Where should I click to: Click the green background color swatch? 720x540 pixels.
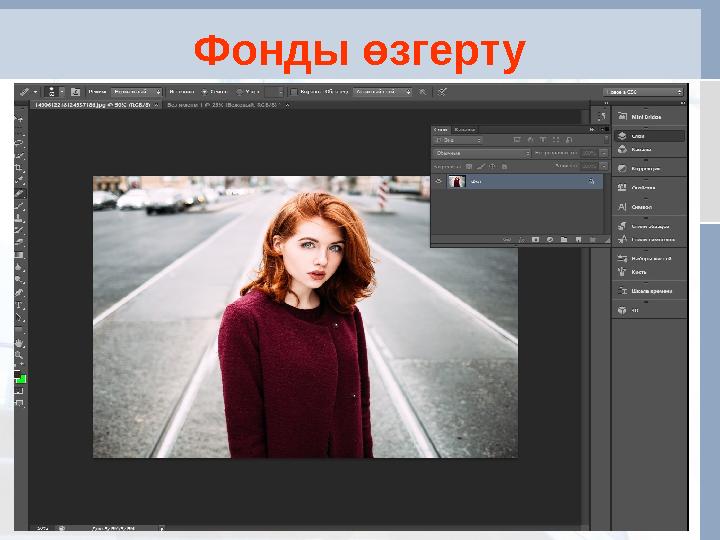(x=22, y=379)
